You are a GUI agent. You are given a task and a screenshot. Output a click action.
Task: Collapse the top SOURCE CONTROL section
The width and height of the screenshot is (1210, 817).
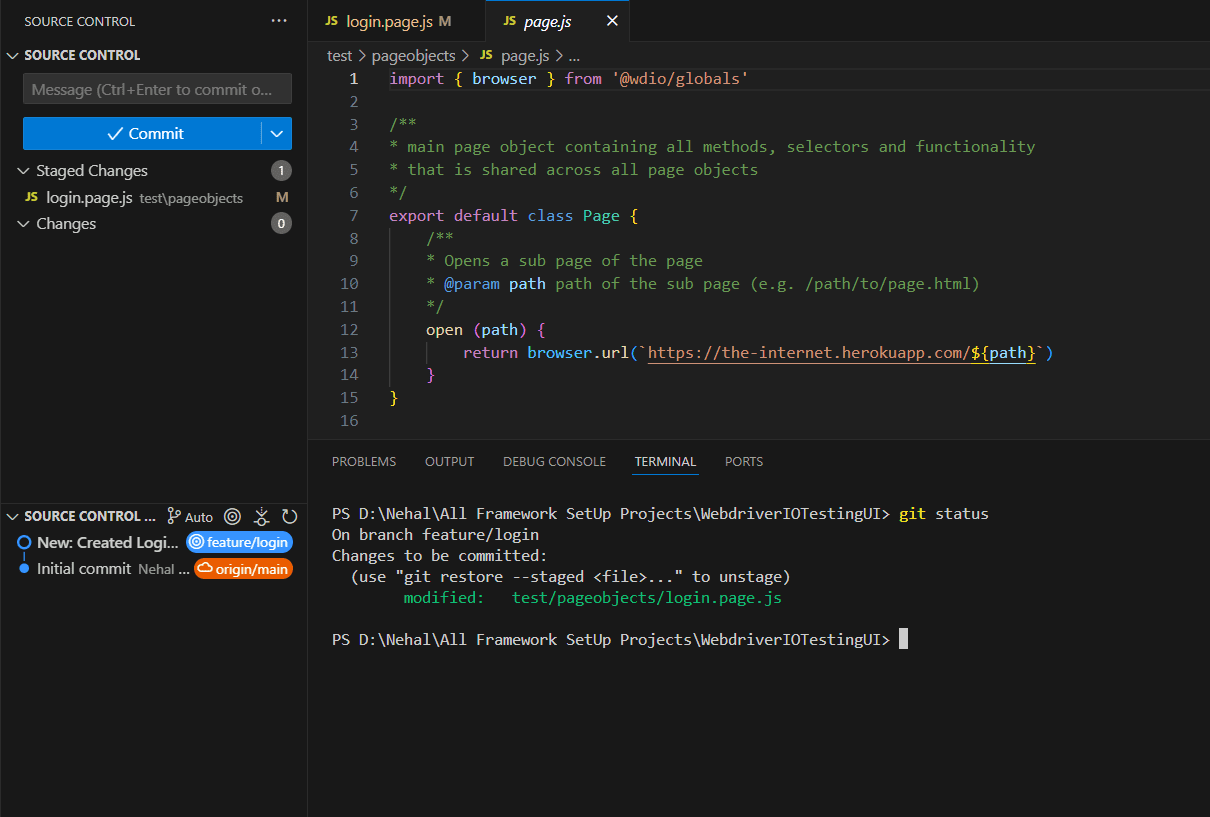(x=13, y=55)
